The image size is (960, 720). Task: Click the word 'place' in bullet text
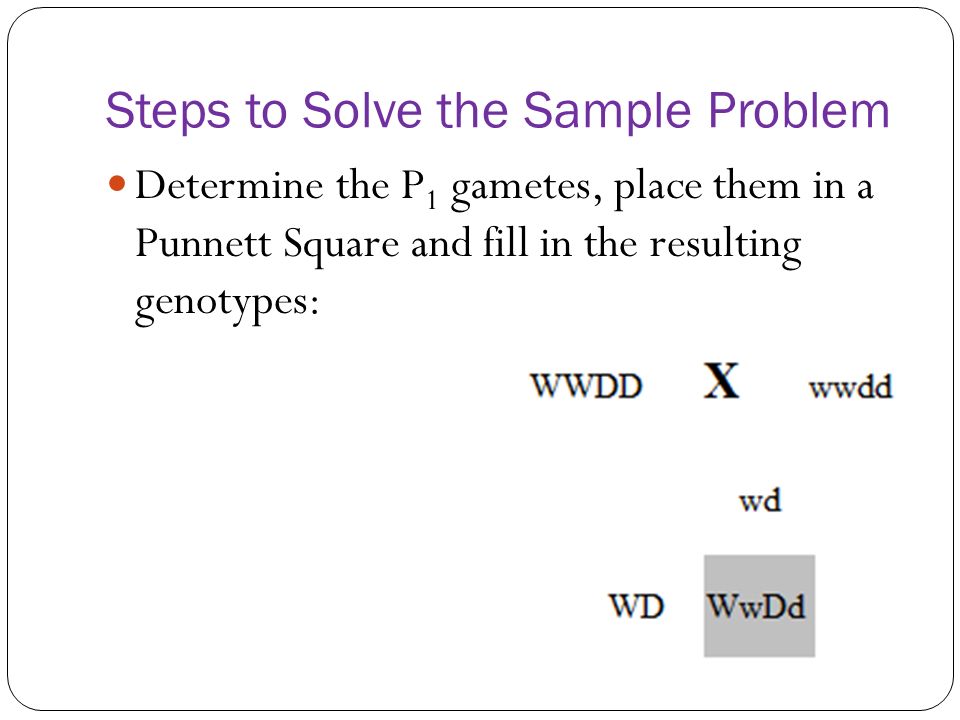tap(658, 187)
